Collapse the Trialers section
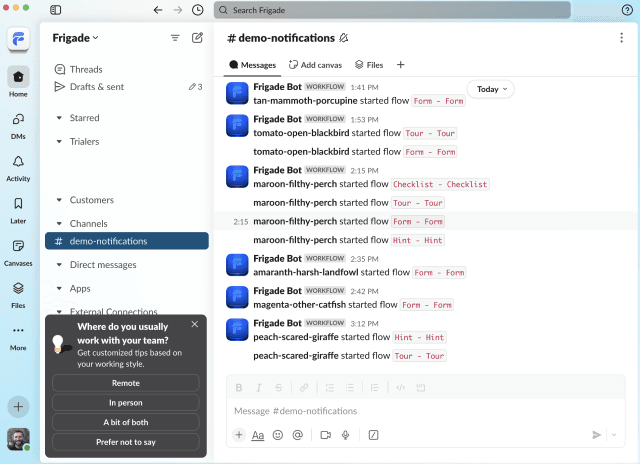Image resolution: width=640 pixels, height=464 pixels. (x=59, y=142)
